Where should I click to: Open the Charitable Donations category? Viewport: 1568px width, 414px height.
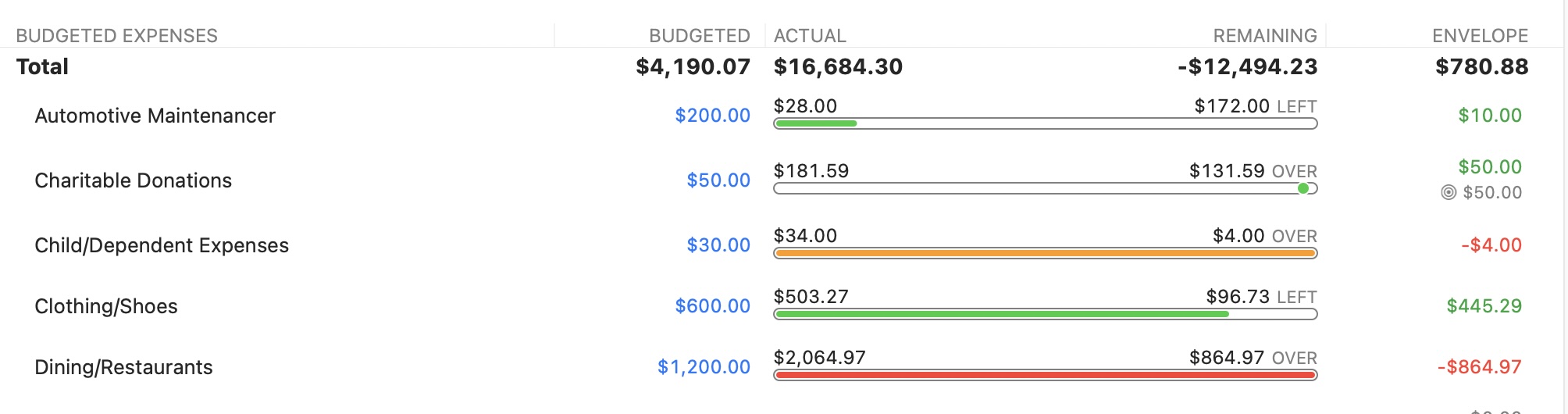click(x=133, y=180)
